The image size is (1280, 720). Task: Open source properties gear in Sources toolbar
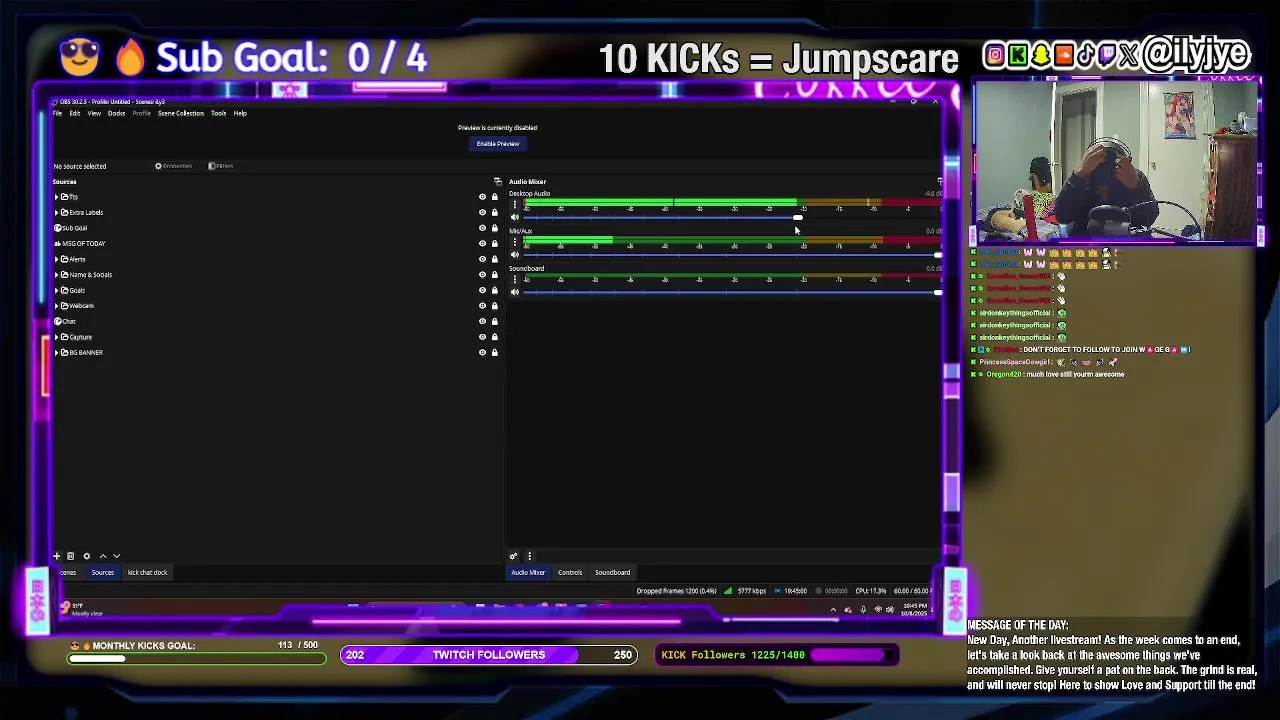pos(86,556)
